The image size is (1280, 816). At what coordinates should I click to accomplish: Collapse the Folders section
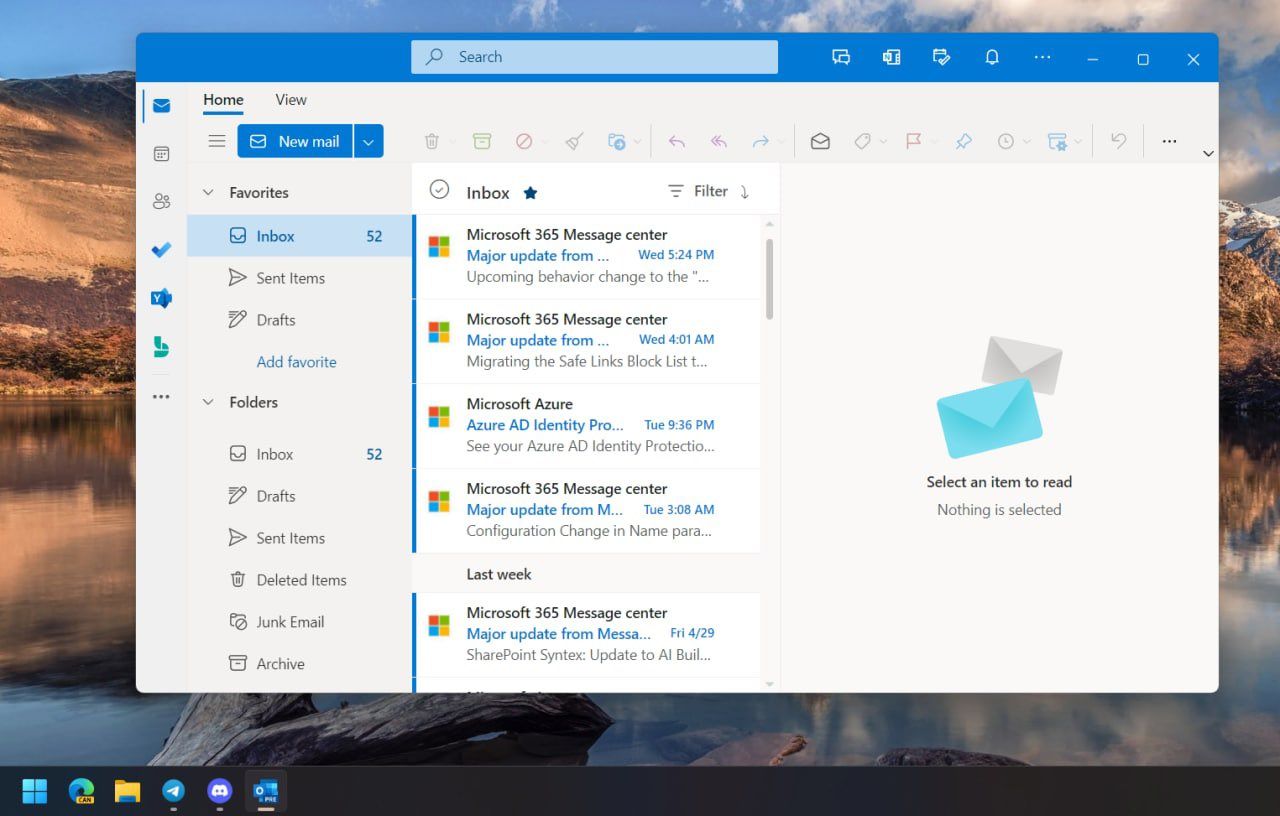[x=208, y=402]
